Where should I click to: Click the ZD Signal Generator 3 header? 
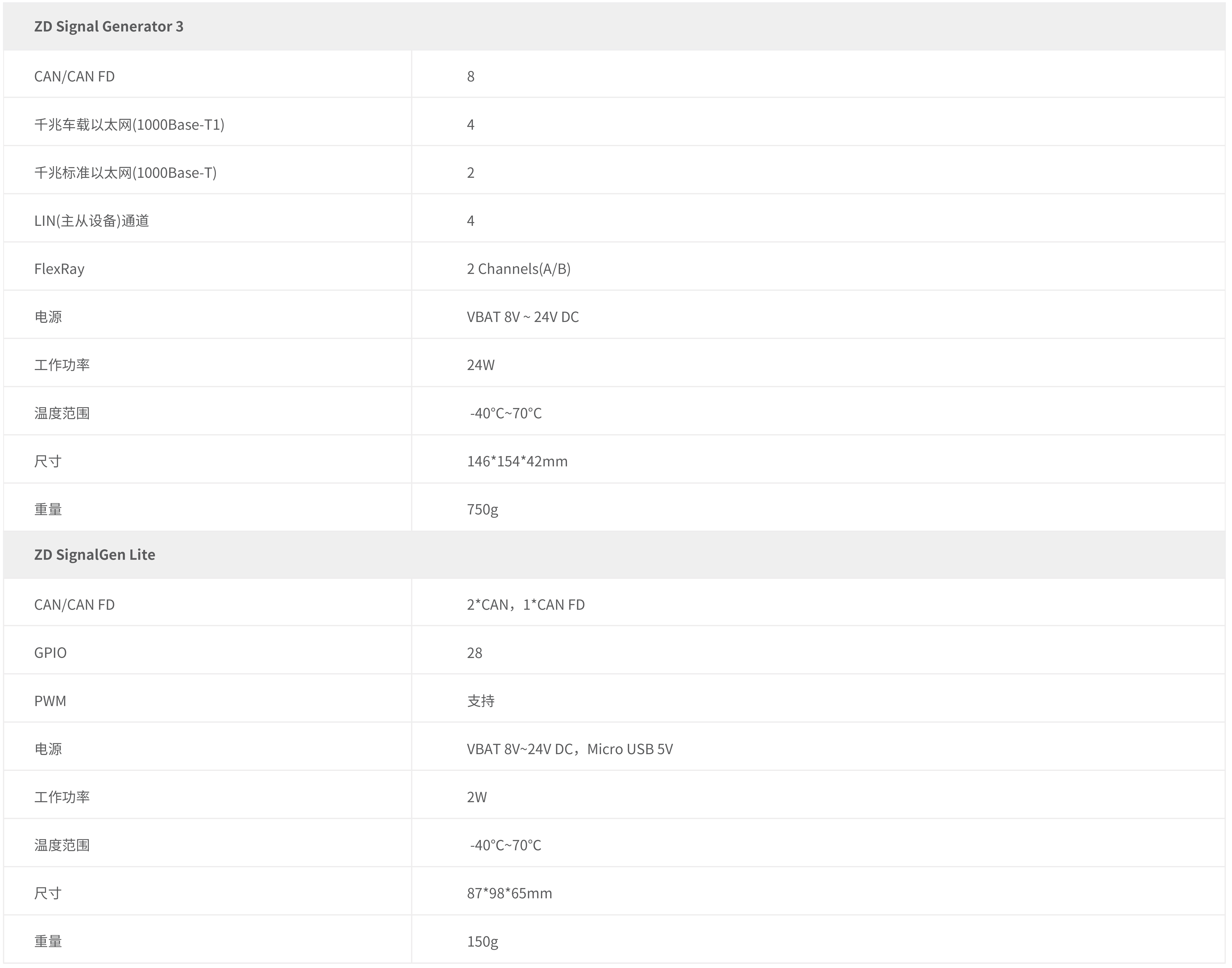(109, 27)
